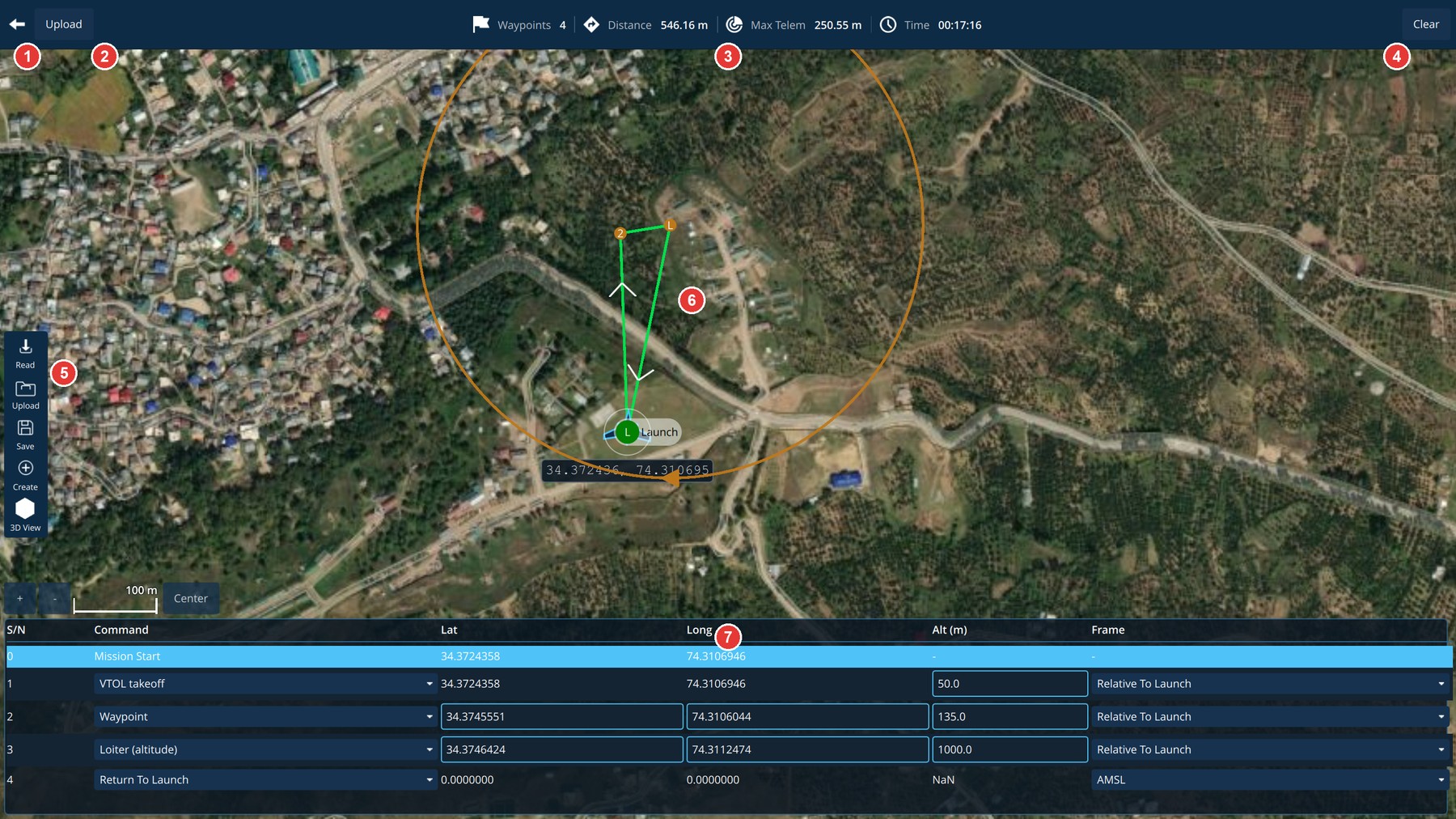The height and width of the screenshot is (819, 1456).
Task: Edit the longitude field 74.3112474
Action: (807, 749)
